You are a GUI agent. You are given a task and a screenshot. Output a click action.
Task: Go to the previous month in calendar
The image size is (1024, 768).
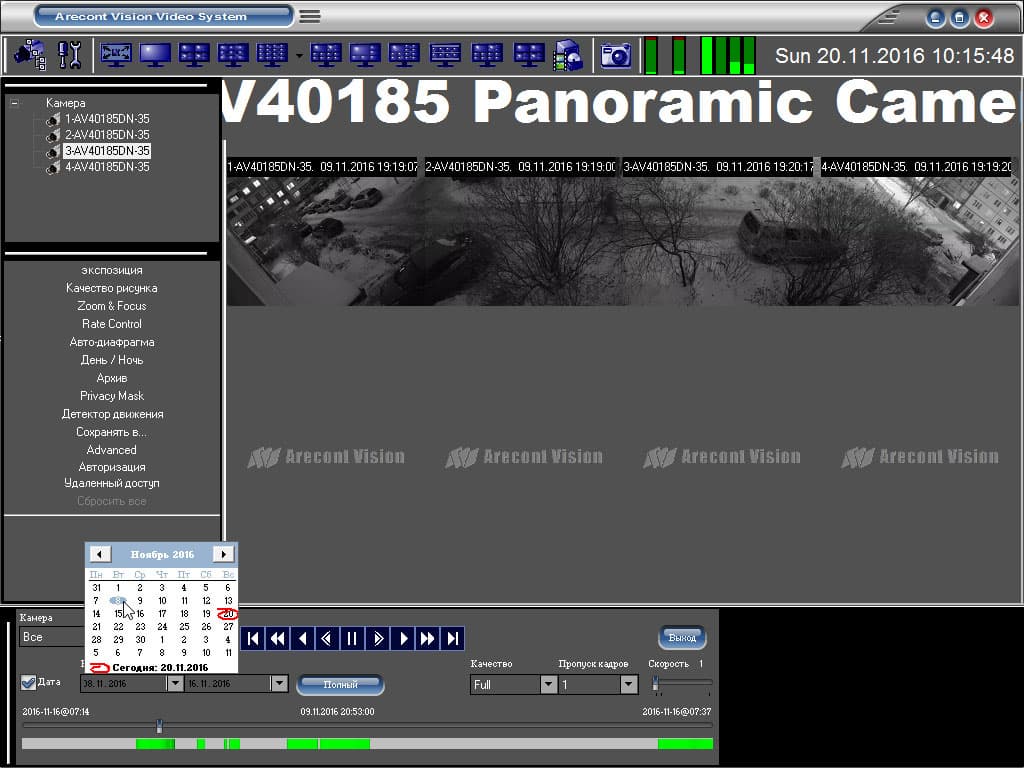pos(100,554)
